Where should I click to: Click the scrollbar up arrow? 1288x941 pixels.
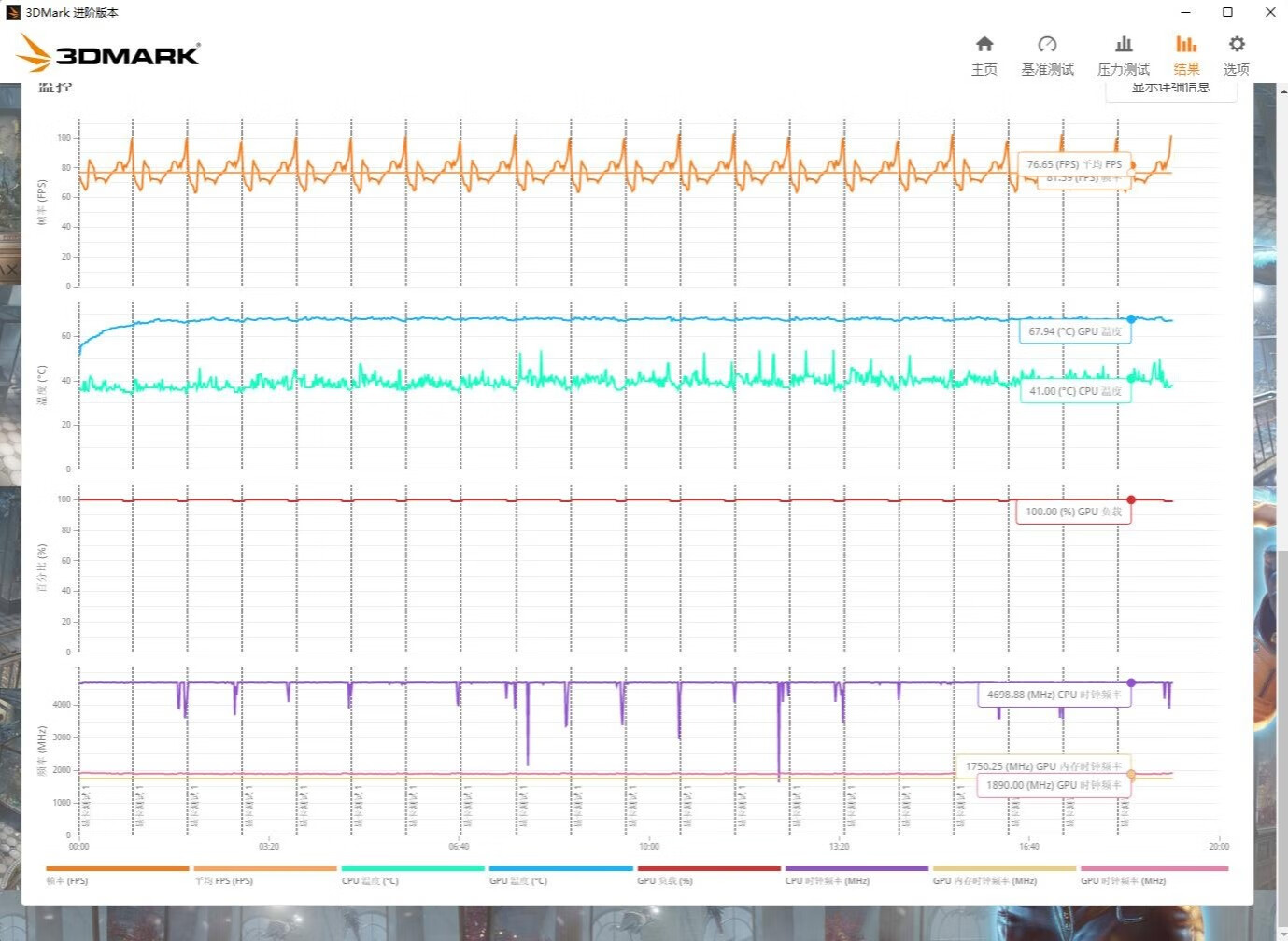[1281, 91]
